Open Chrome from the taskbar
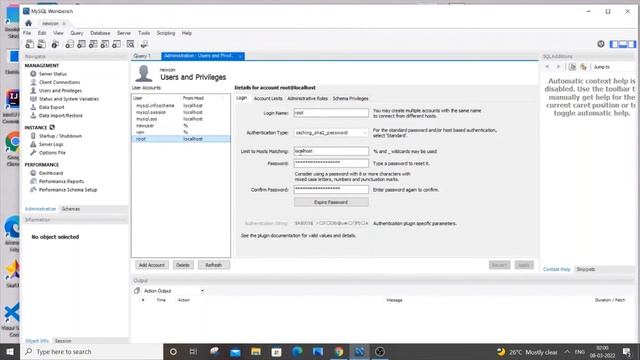Viewport: 640px width, 360px height. pos(339,351)
